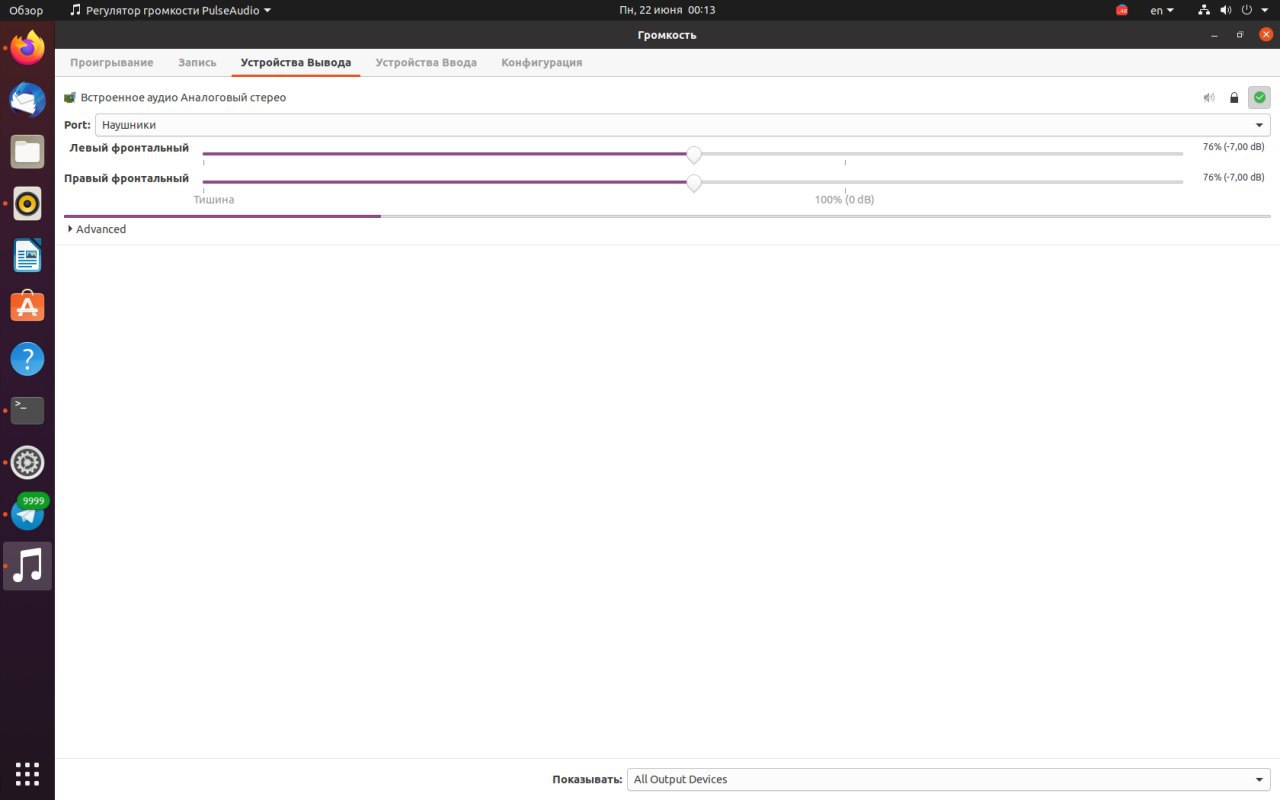1280x800 pixels.
Task: Open Обзор activities overview
Action: tap(26, 10)
